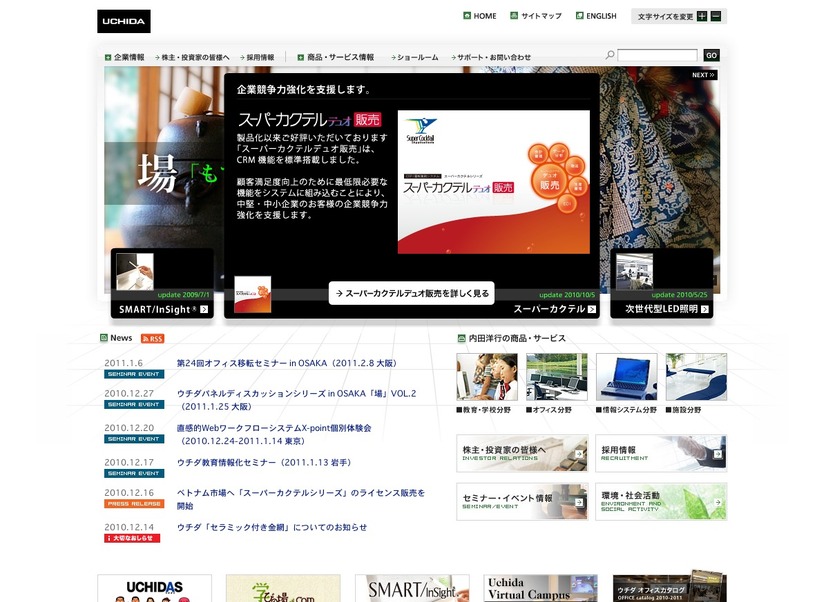Switch to the ENGLISH site
Image resolution: width=826 pixels, height=602 pixels.
pos(596,16)
